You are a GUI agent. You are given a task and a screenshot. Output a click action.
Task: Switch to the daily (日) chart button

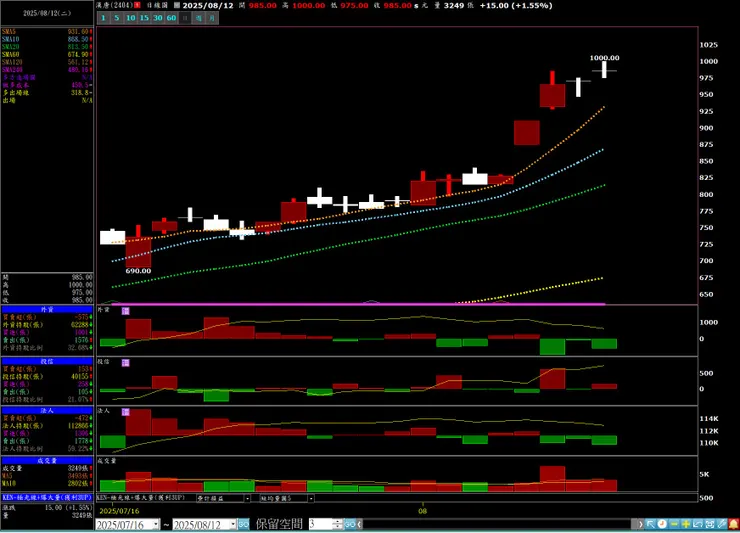185,18
